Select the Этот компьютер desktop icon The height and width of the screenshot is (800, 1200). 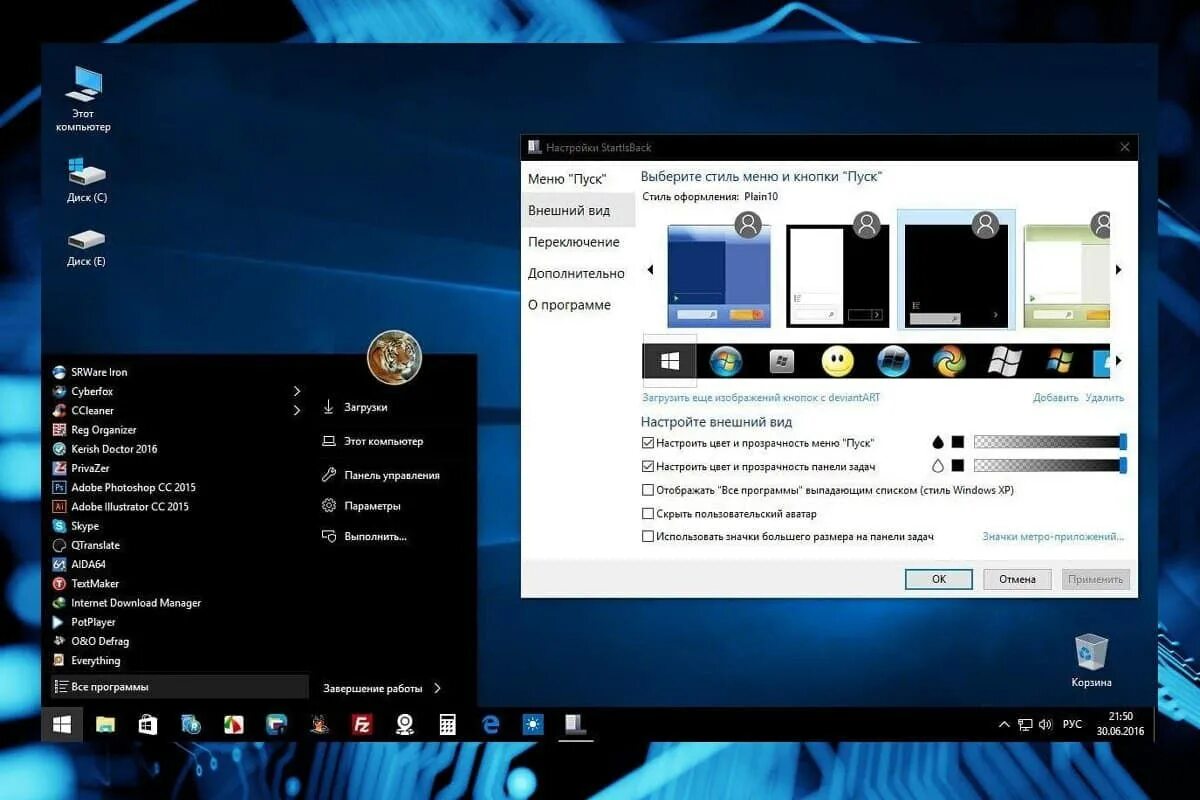(x=84, y=99)
